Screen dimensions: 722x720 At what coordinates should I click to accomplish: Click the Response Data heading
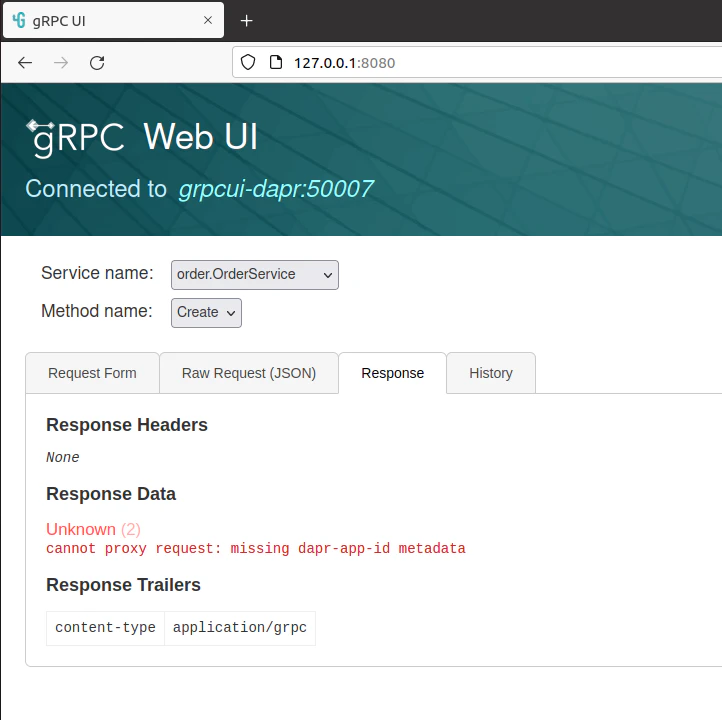tap(111, 494)
